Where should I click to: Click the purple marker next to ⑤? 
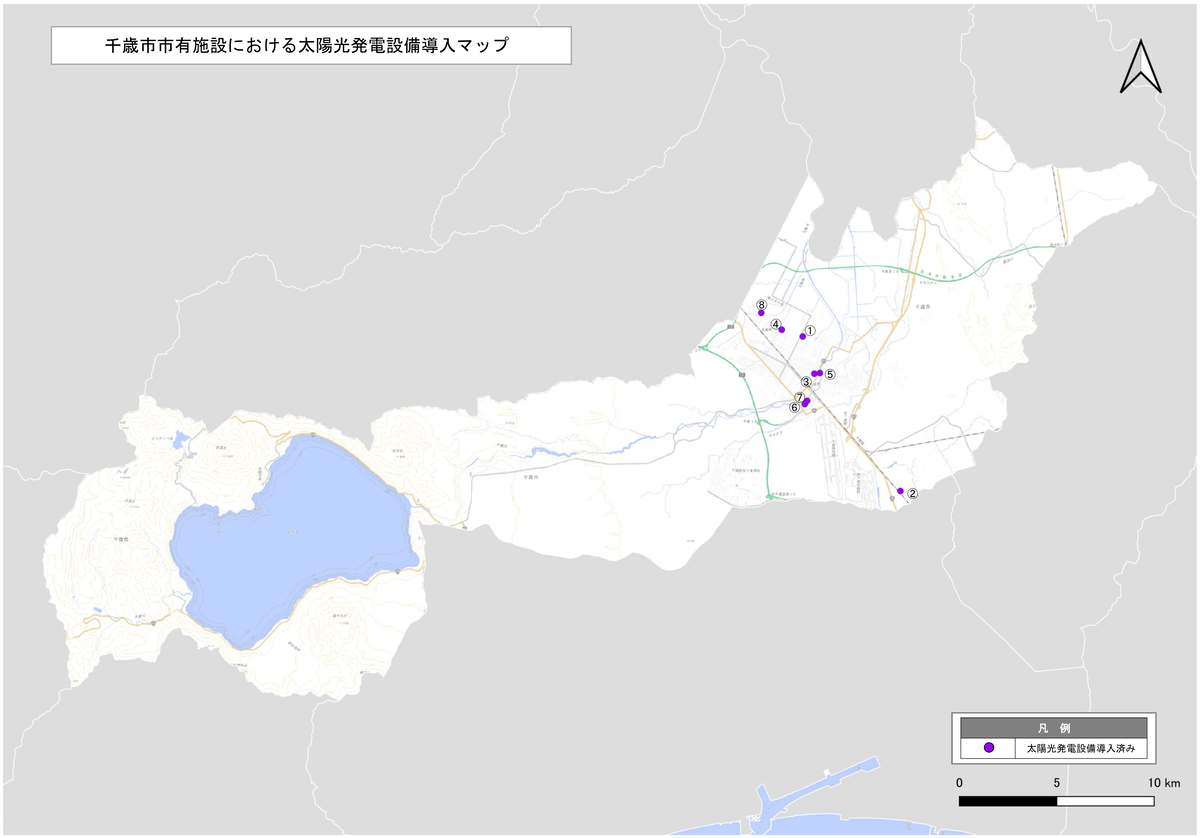819,373
